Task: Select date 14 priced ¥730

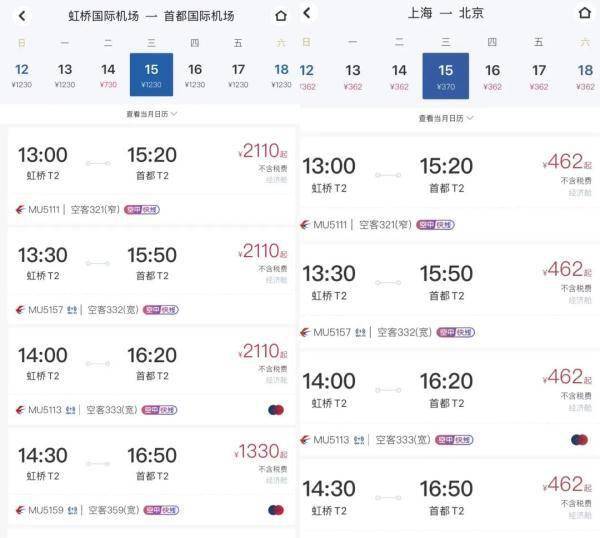Action: pos(108,75)
